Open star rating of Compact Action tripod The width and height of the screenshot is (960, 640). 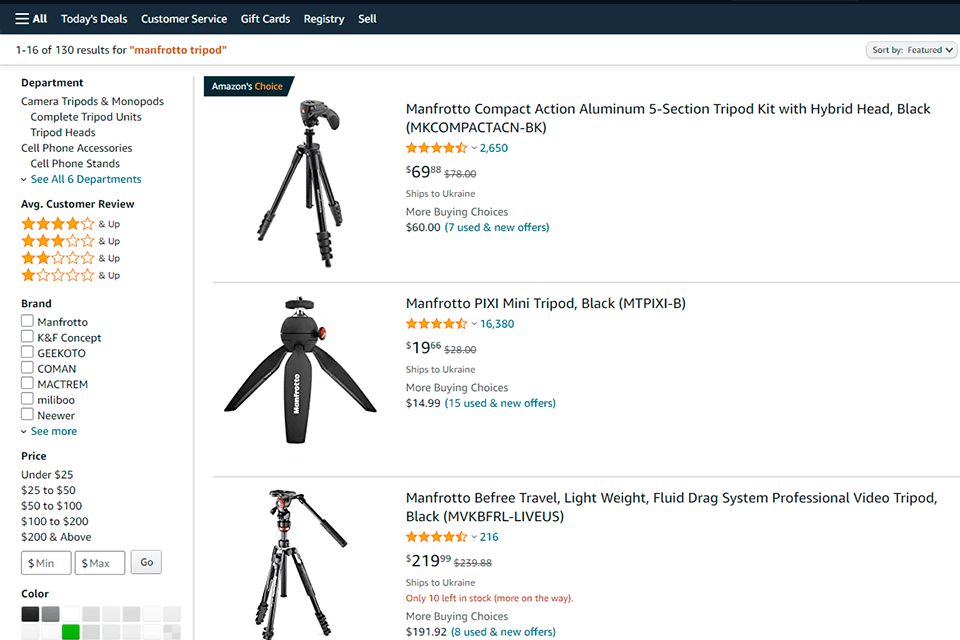pos(437,148)
